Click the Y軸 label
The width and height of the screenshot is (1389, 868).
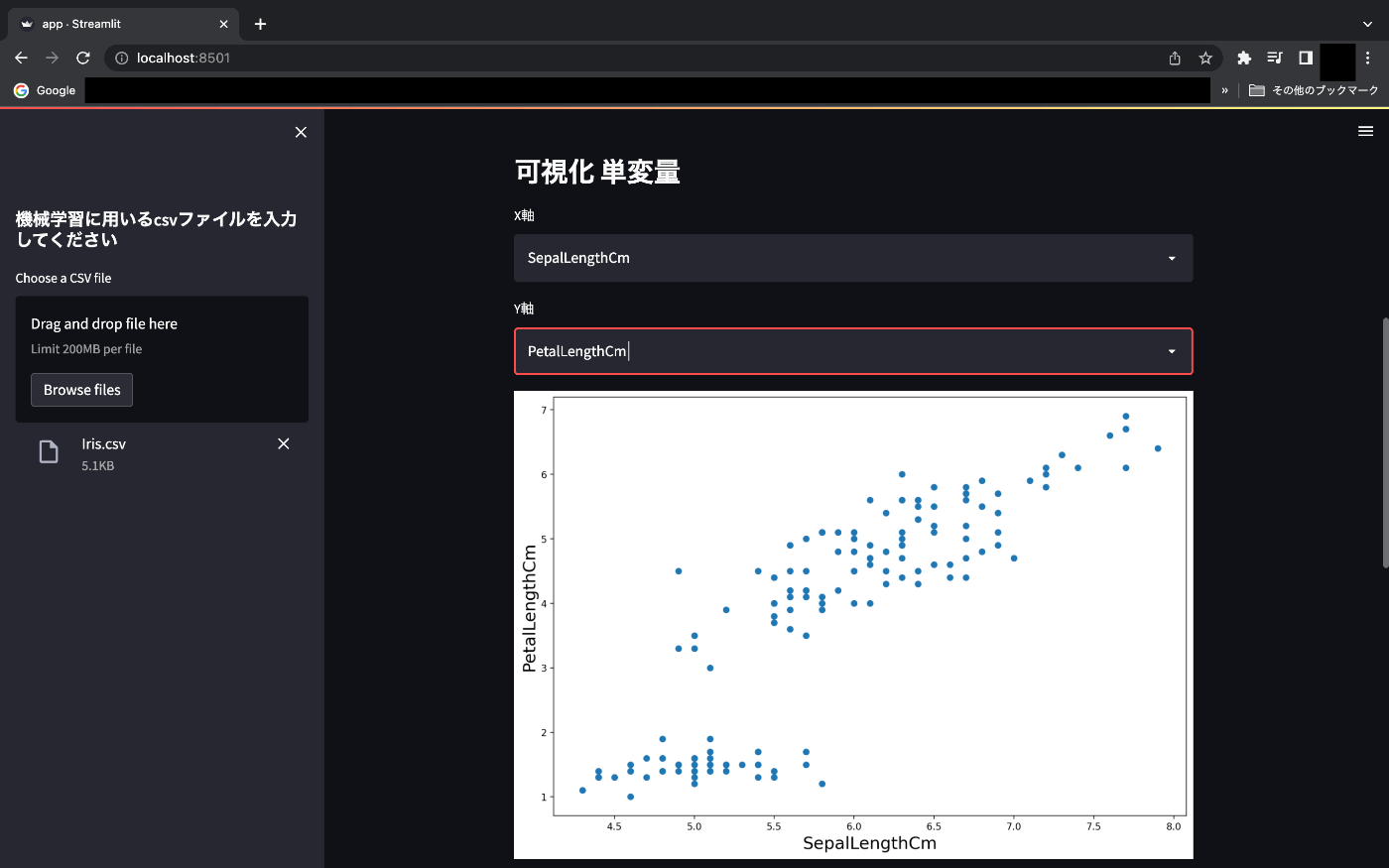click(x=524, y=309)
